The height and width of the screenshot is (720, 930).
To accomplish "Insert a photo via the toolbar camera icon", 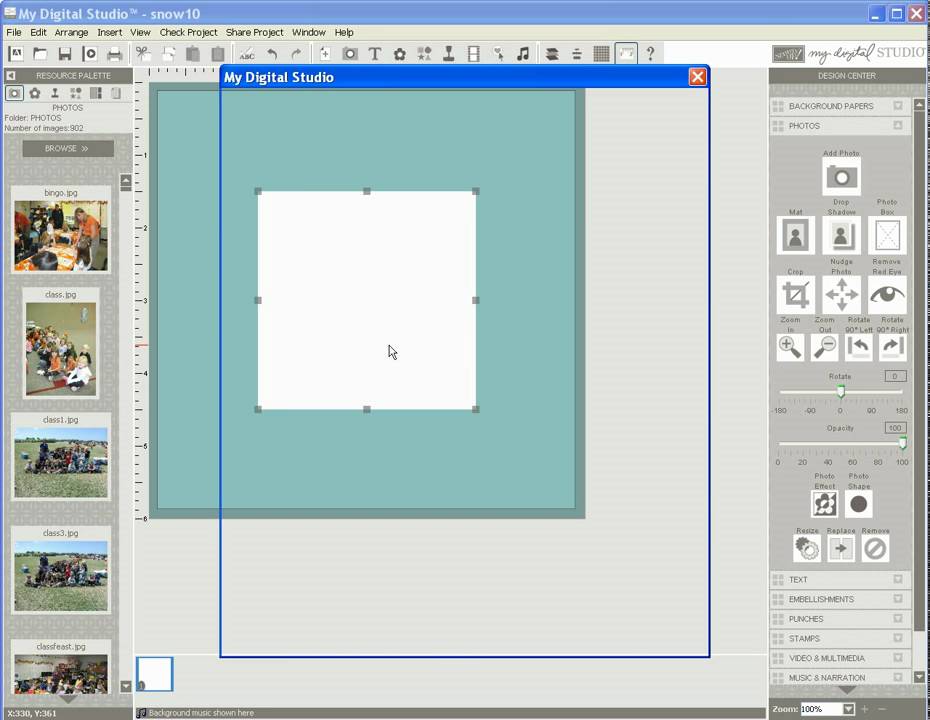I will click(350, 54).
